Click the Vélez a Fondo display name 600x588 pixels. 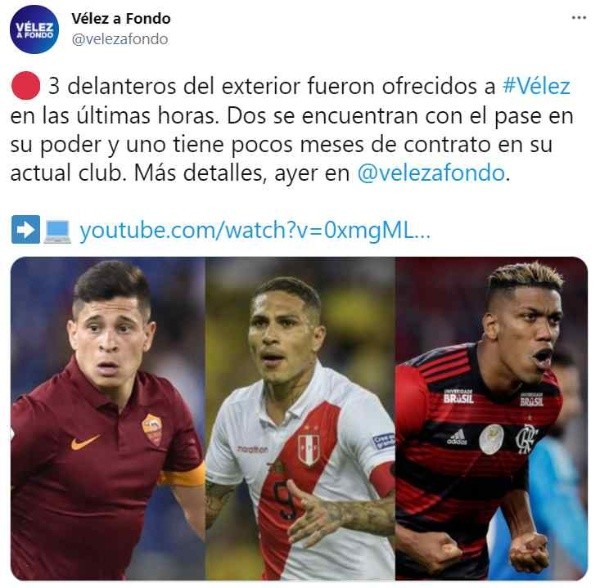(x=121, y=18)
